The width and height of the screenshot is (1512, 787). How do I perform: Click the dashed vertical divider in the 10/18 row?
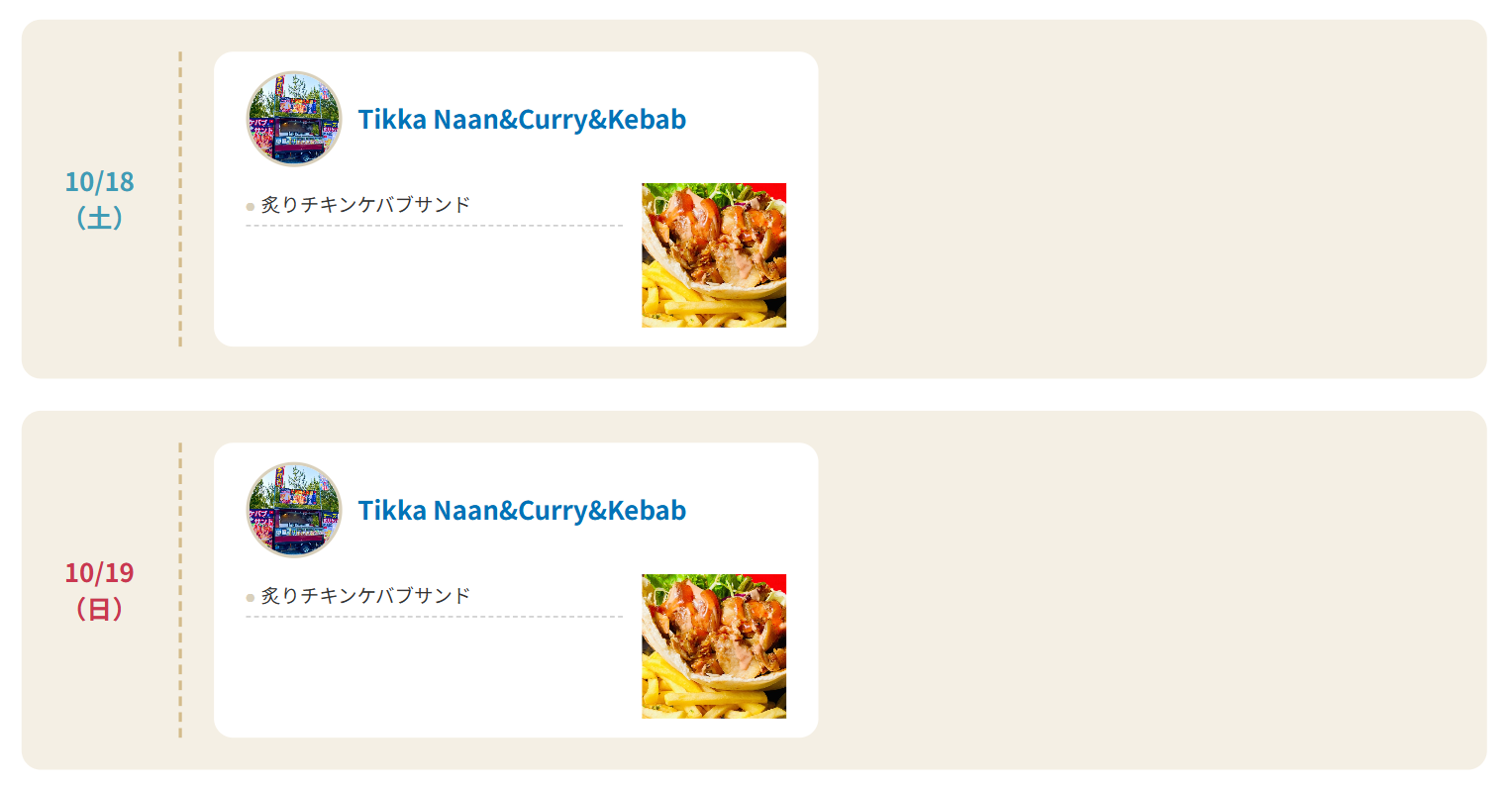pyautogui.click(x=180, y=199)
